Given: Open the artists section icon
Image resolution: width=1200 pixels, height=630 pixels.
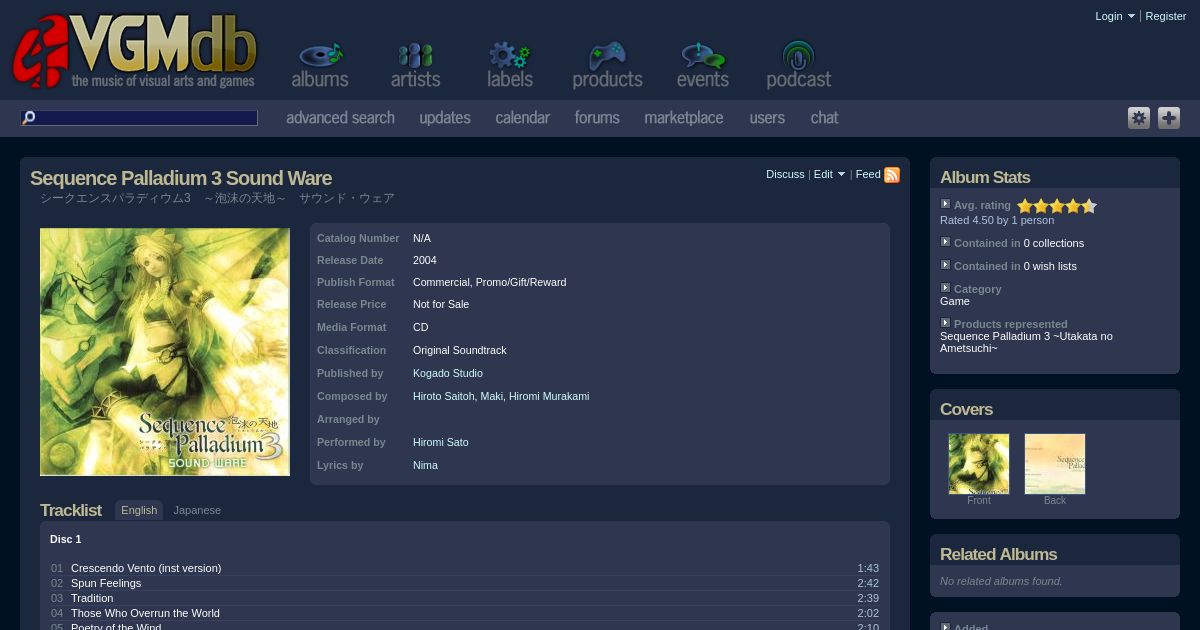Looking at the screenshot, I should pyautogui.click(x=415, y=66).
